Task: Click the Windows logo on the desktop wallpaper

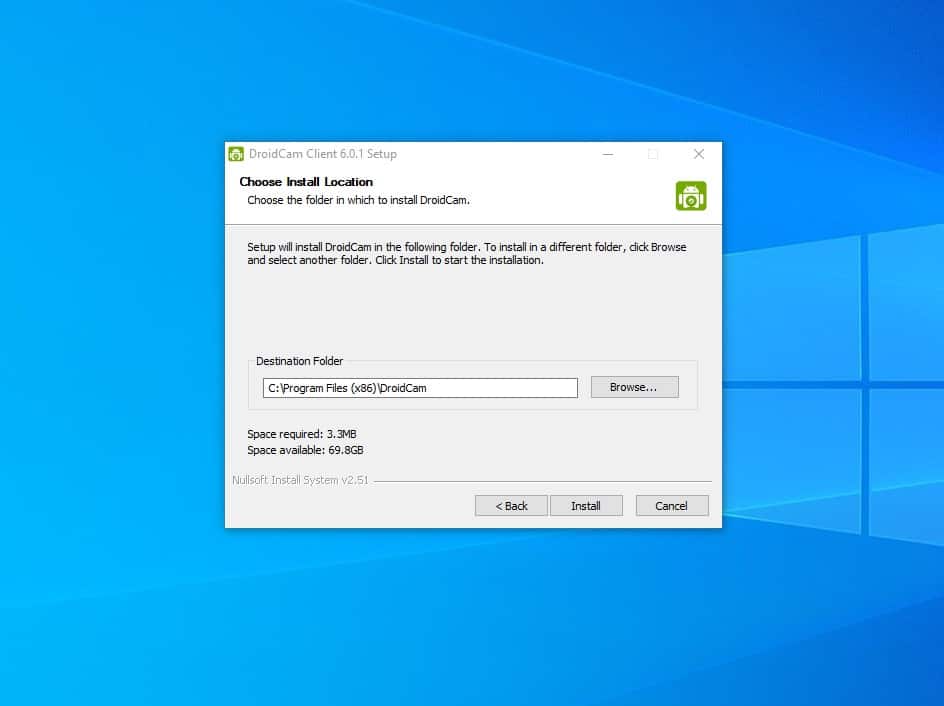Action: (830, 380)
